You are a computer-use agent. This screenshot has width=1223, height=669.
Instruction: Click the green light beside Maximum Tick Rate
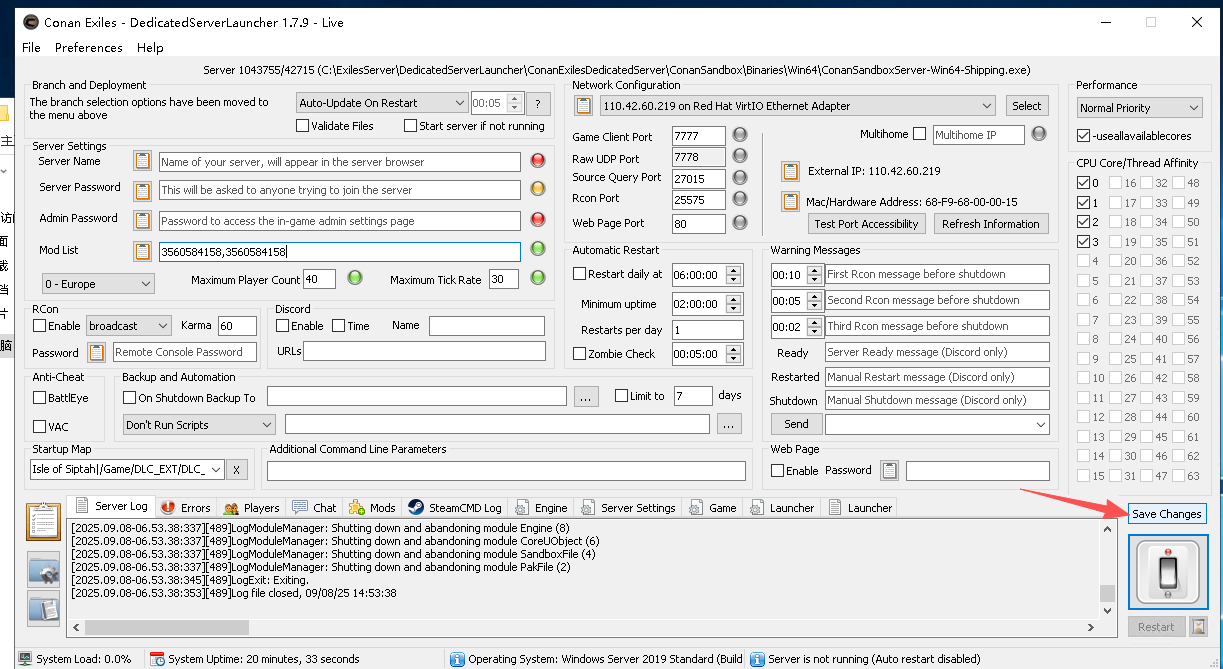pos(539,278)
